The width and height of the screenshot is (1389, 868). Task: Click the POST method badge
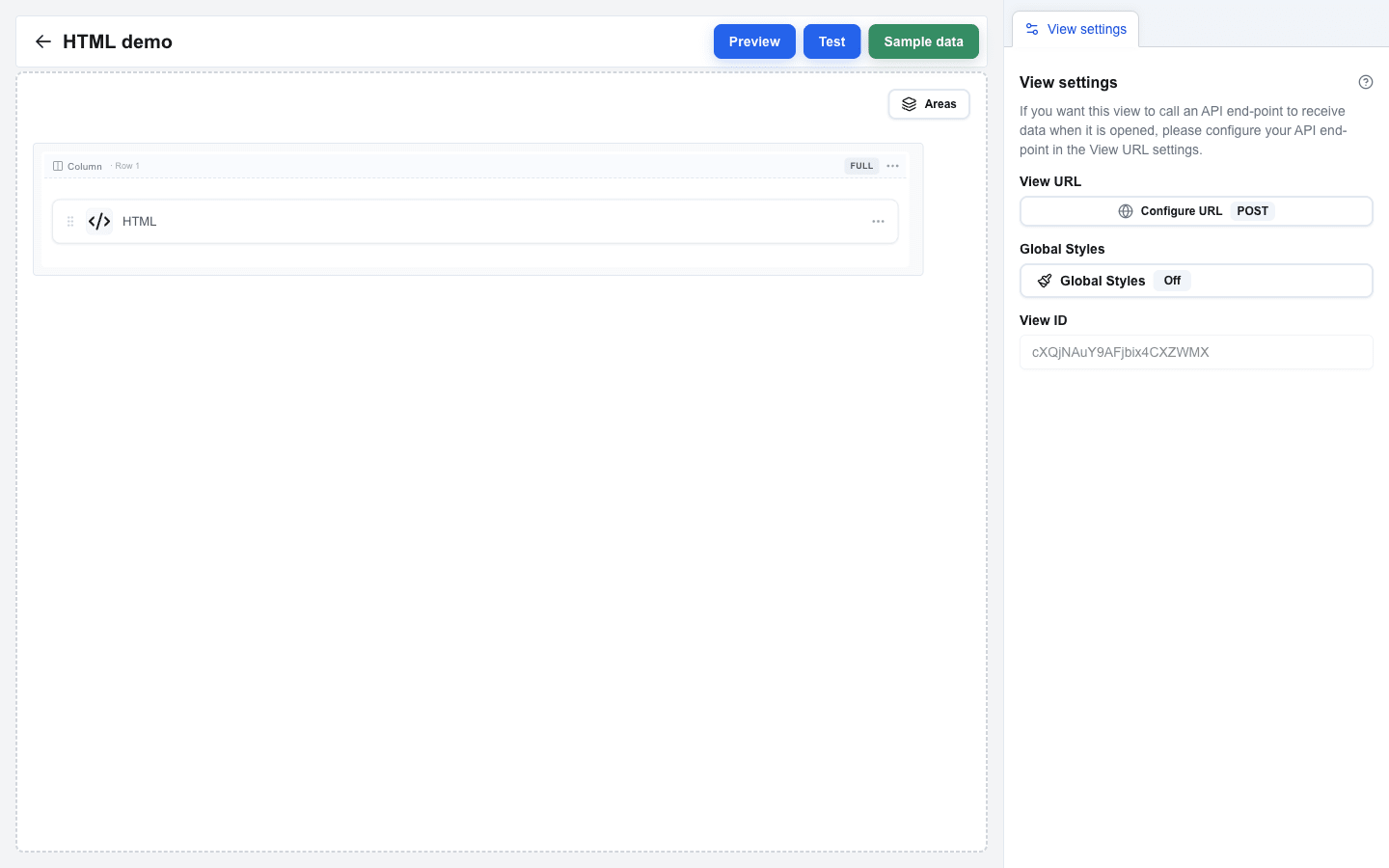click(1252, 211)
